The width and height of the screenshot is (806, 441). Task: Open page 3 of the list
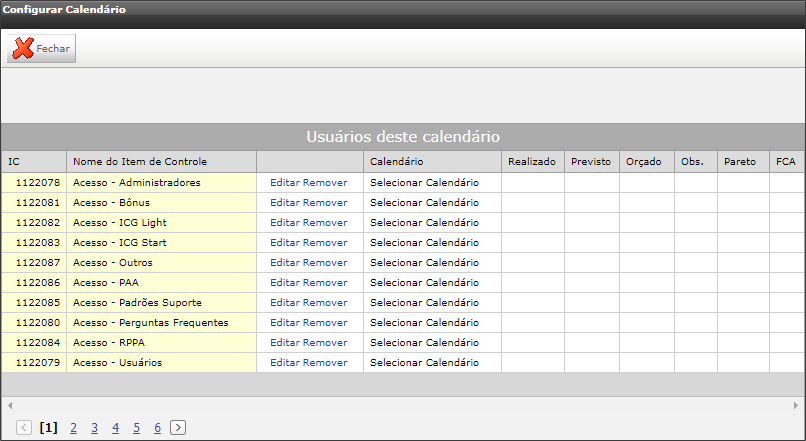point(95,428)
